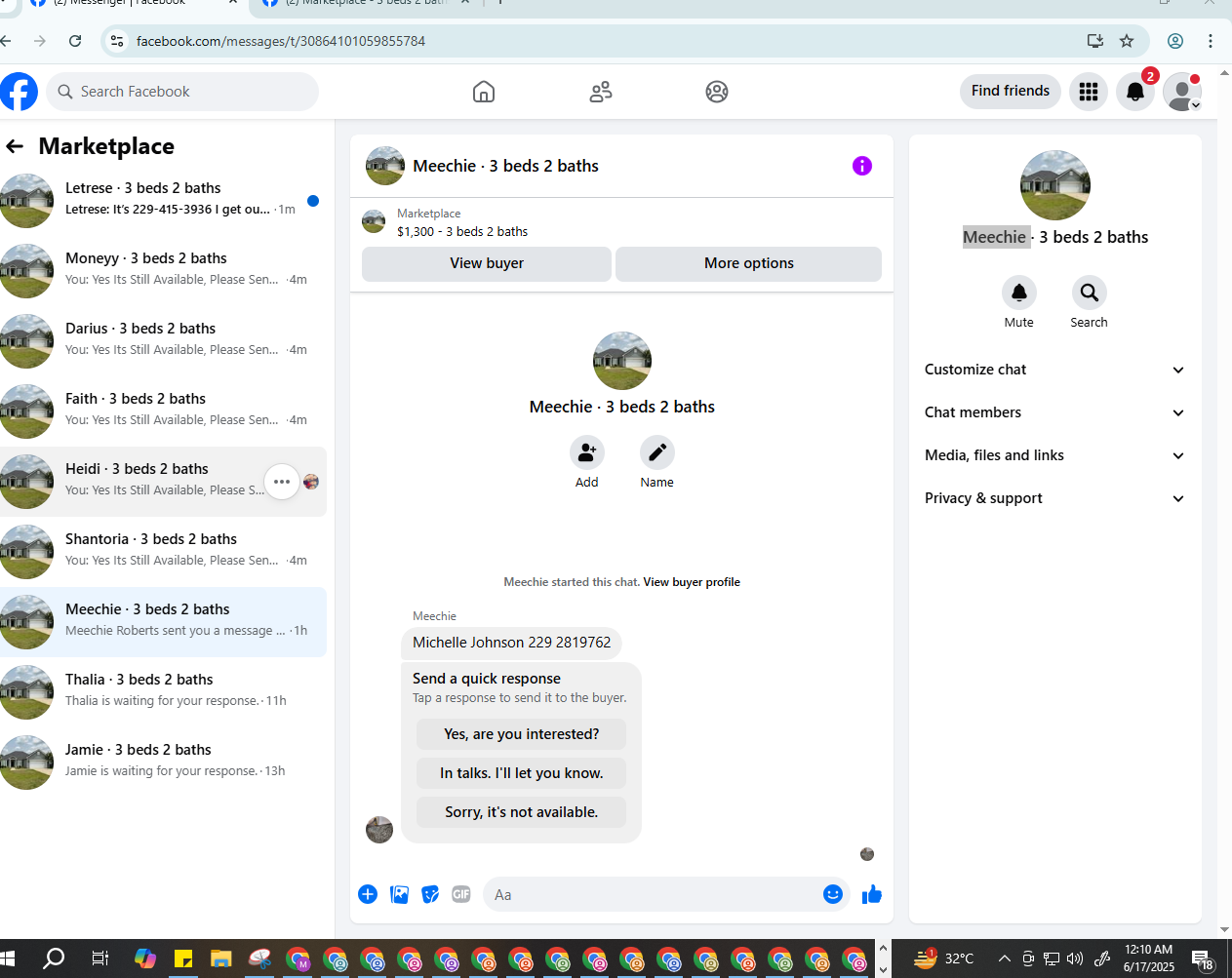The height and width of the screenshot is (978, 1232).
Task: Open the Groups icon in top navigation
Action: coord(717,92)
